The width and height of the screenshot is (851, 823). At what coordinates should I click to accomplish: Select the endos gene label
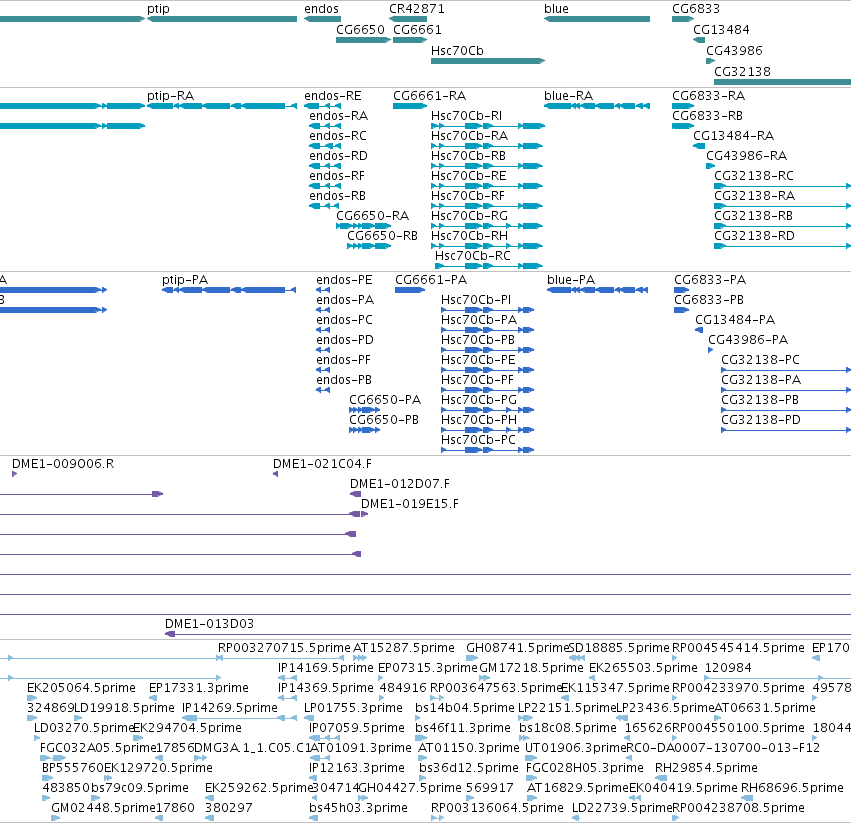click(x=321, y=9)
